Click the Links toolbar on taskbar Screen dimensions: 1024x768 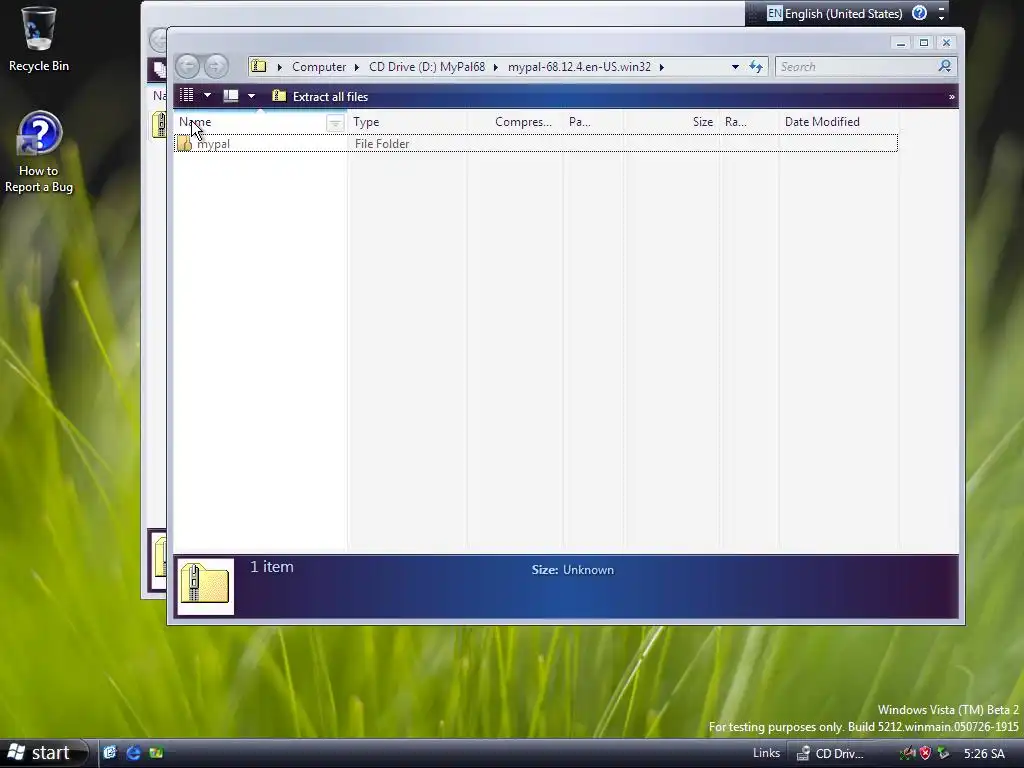click(x=766, y=753)
